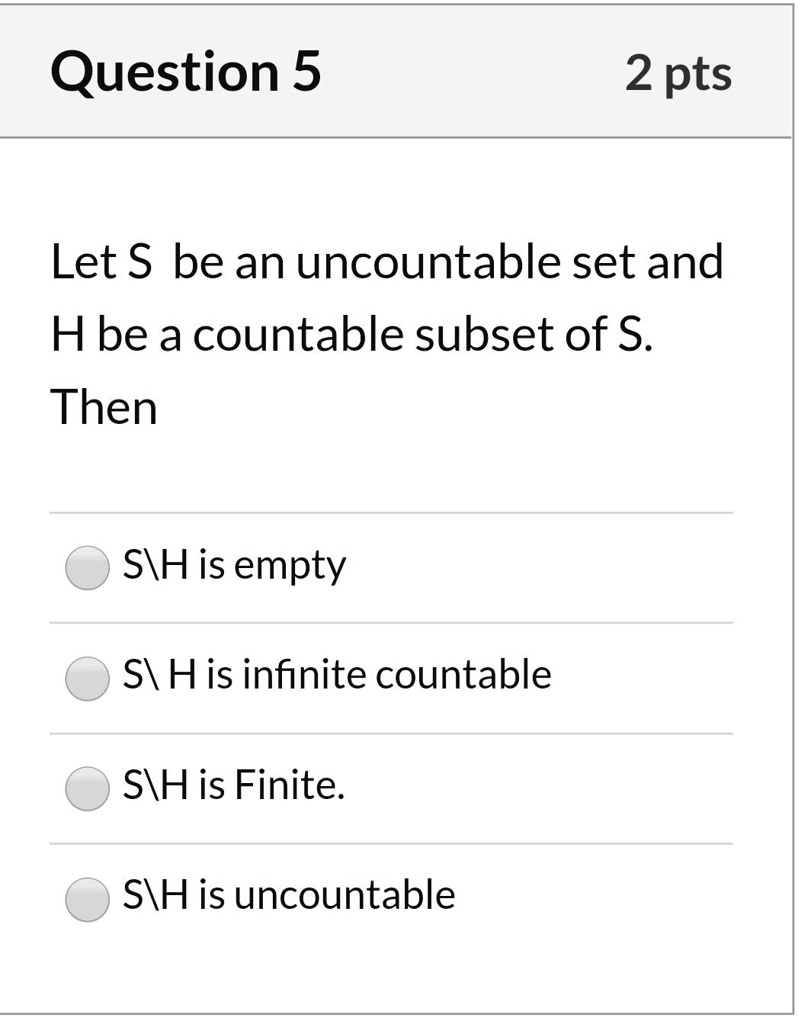Click the question text paragraph
The height and width of the screenshot is (1019, 799).
[388, 333]
